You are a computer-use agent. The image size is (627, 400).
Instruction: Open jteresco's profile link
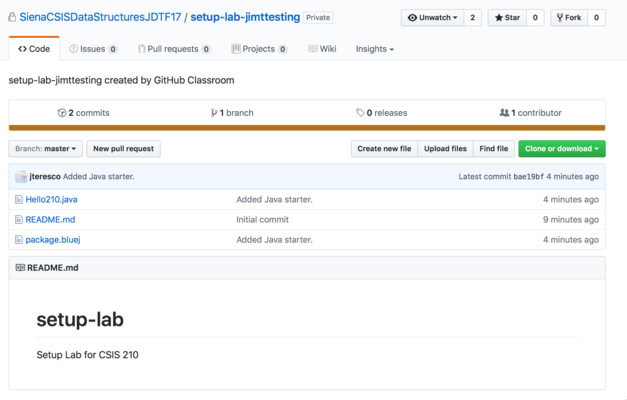point(45,176)
